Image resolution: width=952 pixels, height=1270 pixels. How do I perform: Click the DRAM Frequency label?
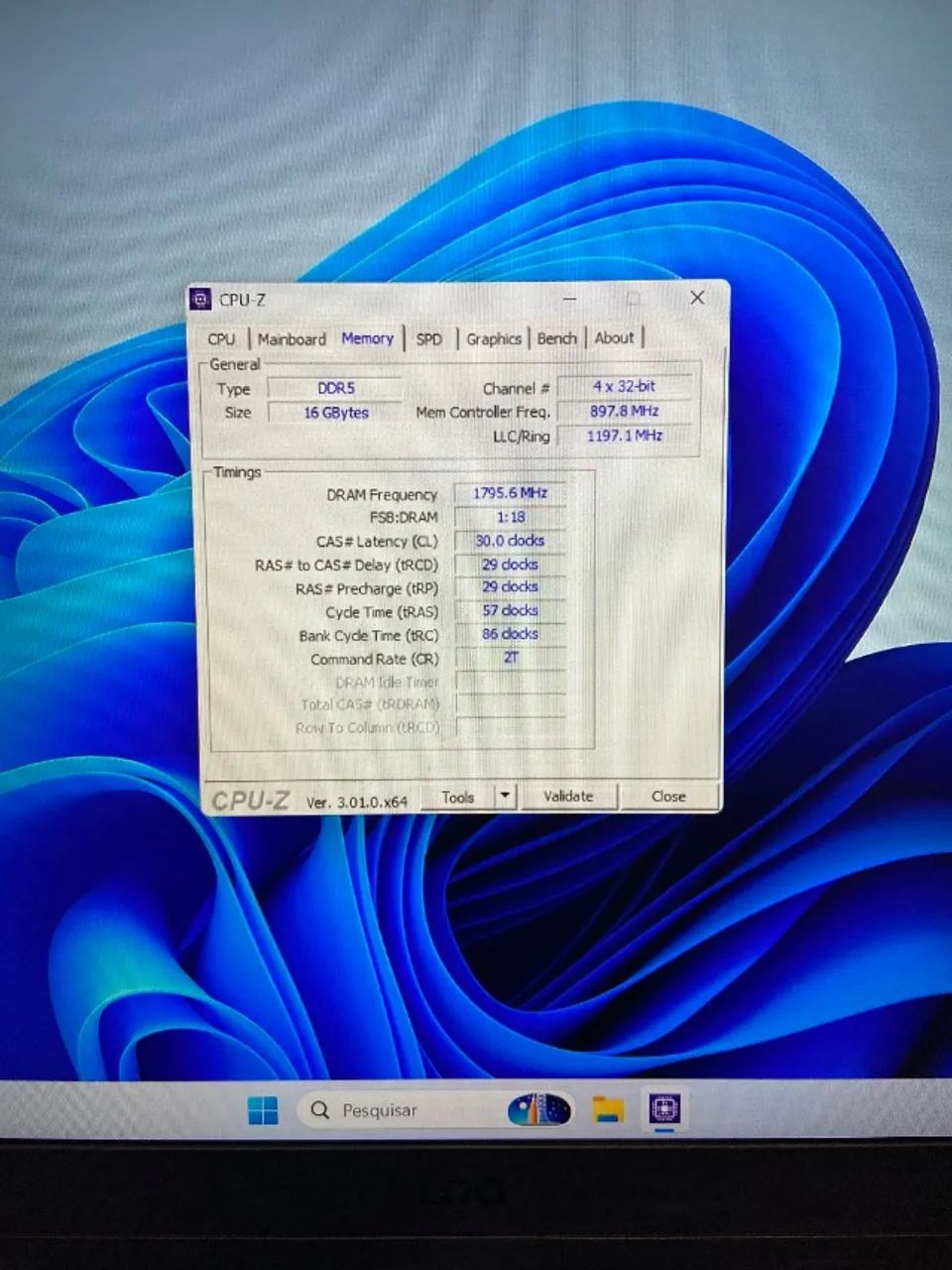pyautogui.click(x=382, y=494)
